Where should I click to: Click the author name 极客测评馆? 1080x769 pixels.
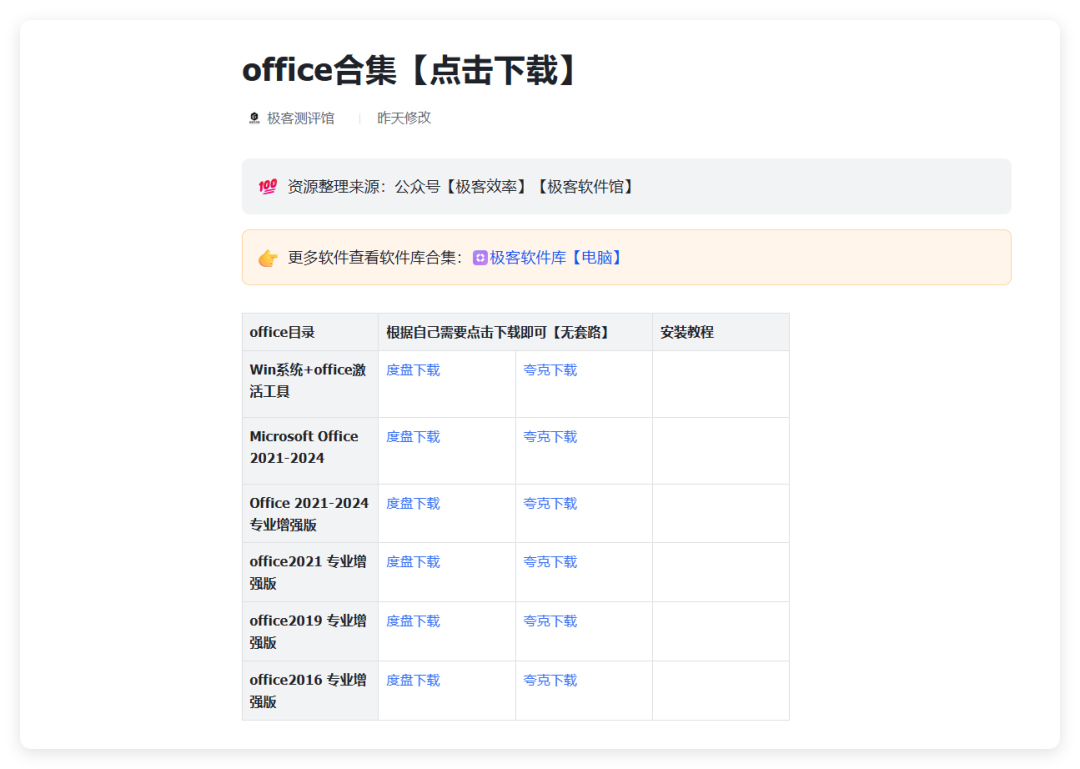click(300, 119)
